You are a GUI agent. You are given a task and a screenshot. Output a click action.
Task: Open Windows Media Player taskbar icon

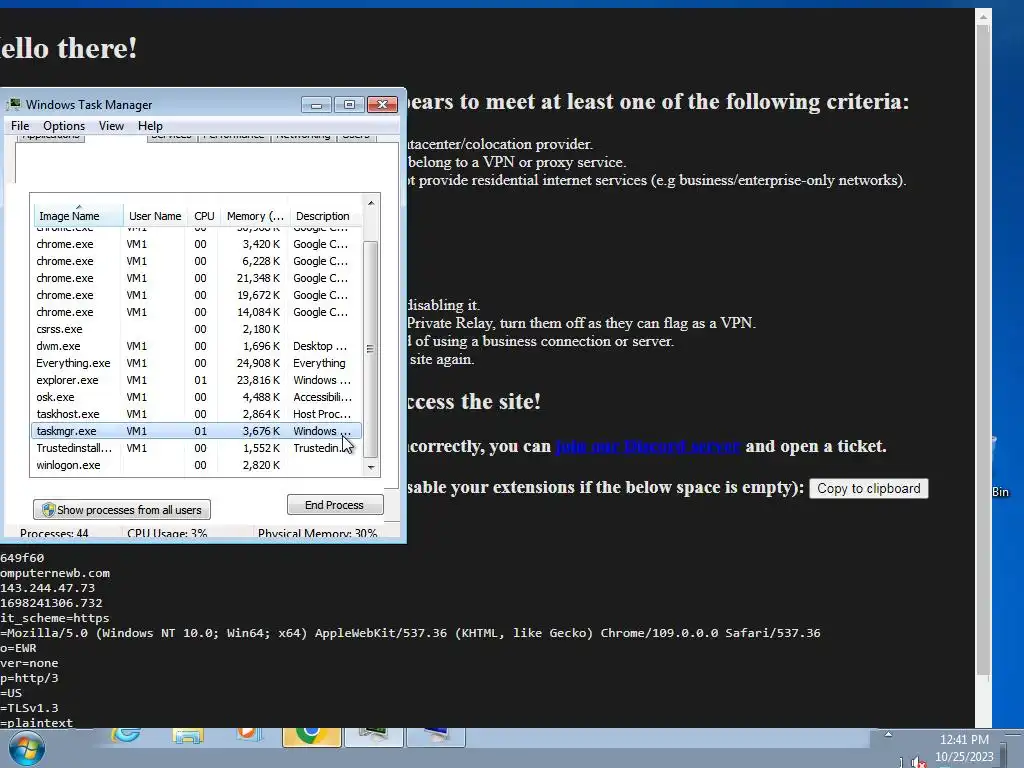248,735
